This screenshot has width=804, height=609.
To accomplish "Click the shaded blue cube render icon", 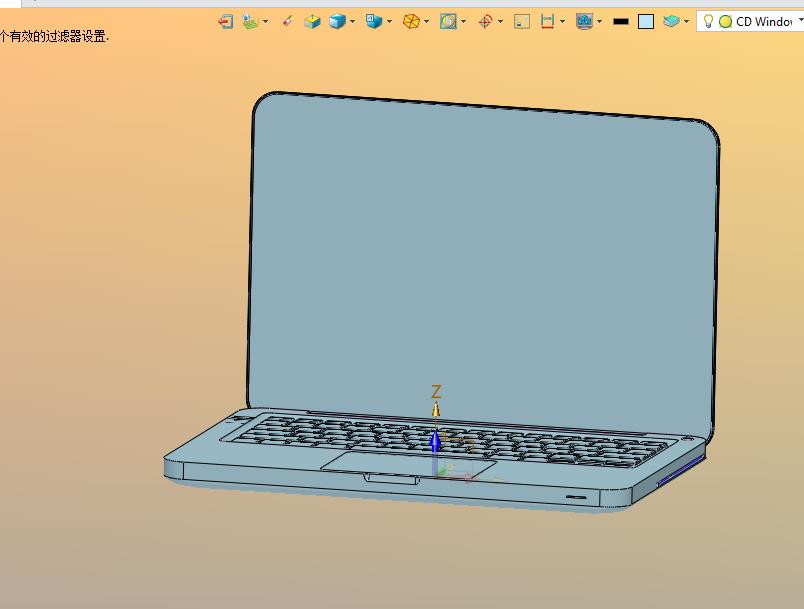I will click(337, 22).
